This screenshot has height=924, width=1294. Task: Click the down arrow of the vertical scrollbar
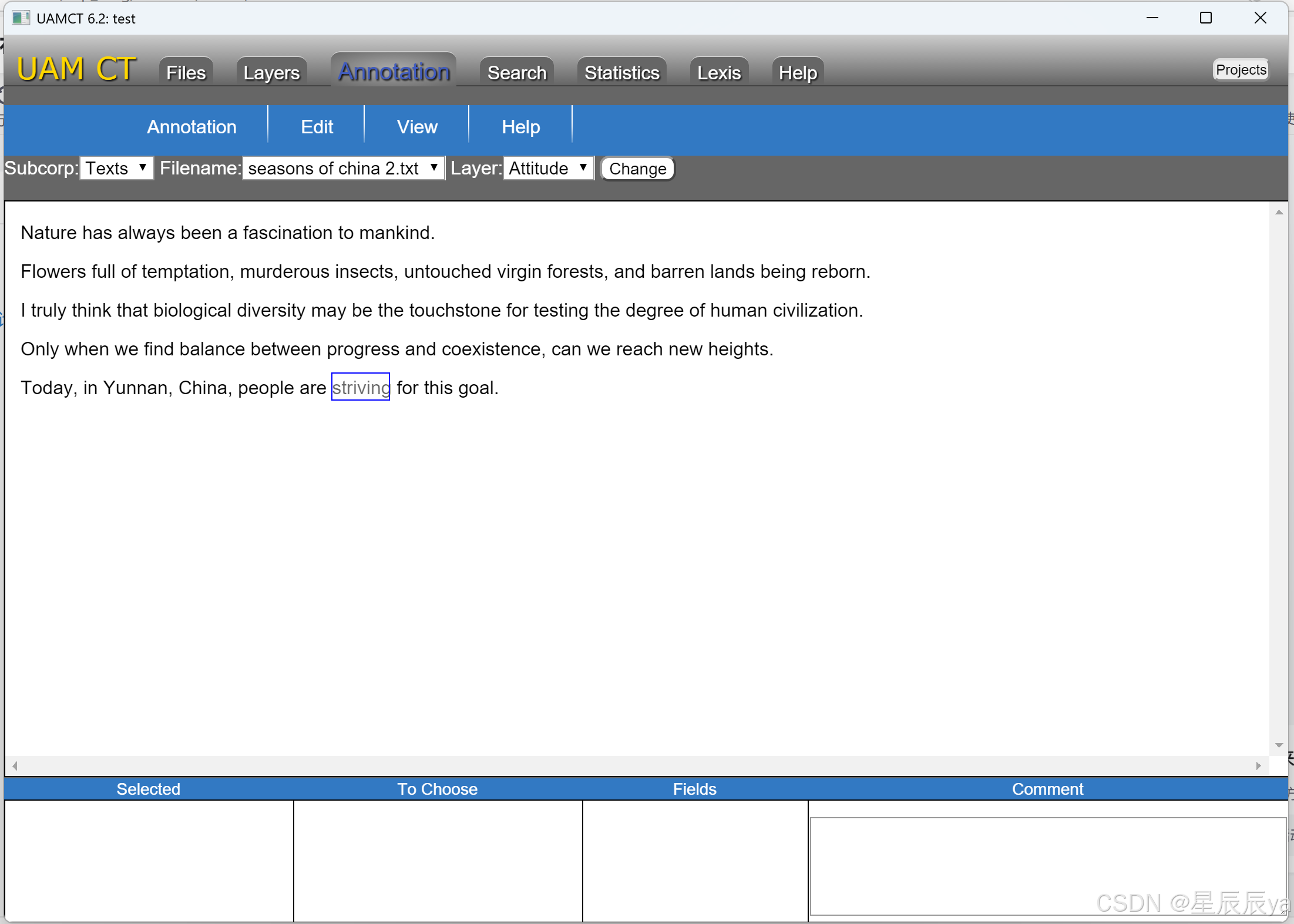[x=1279, y=745]
